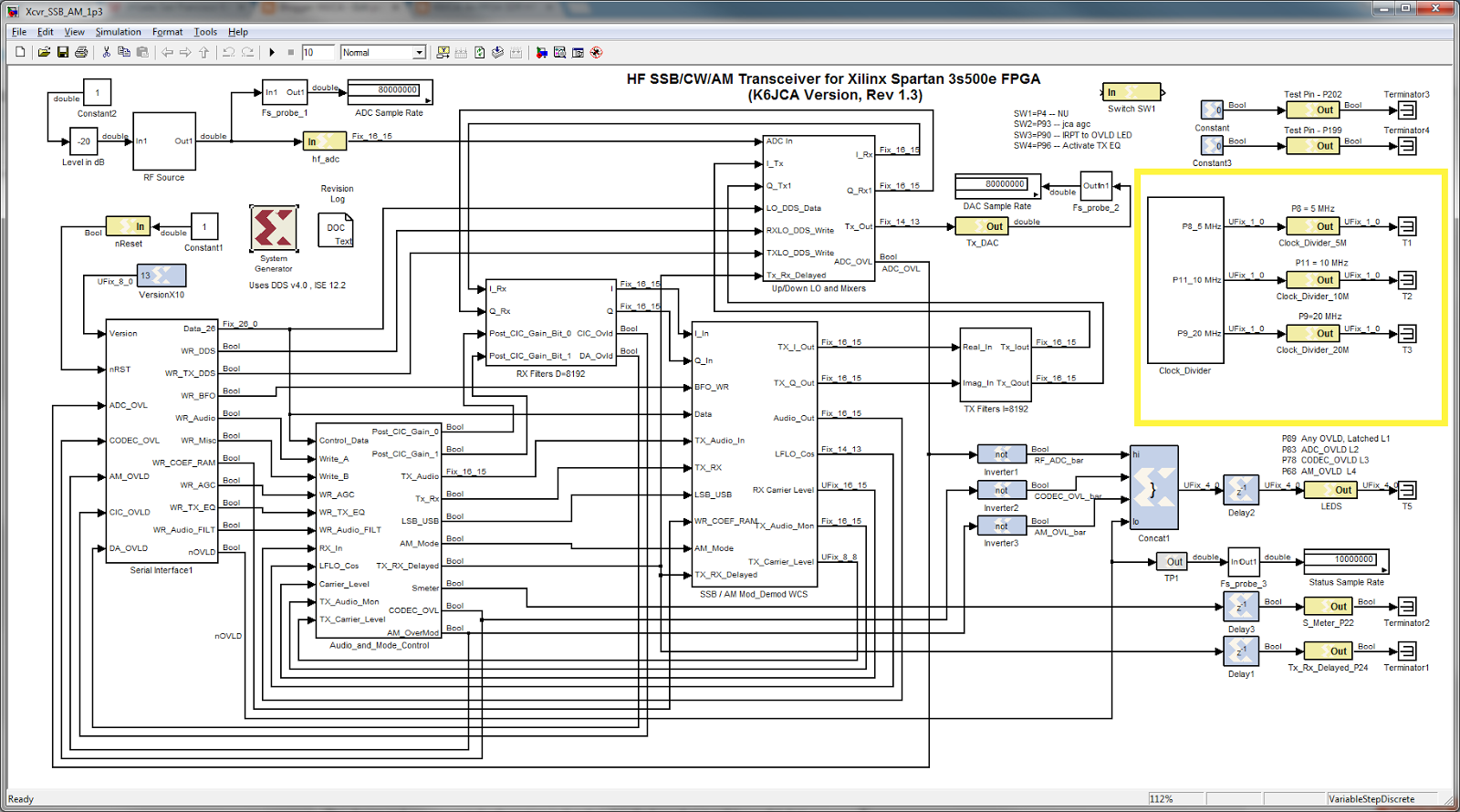Click the Cut scissors icon

tap(106, 52)
